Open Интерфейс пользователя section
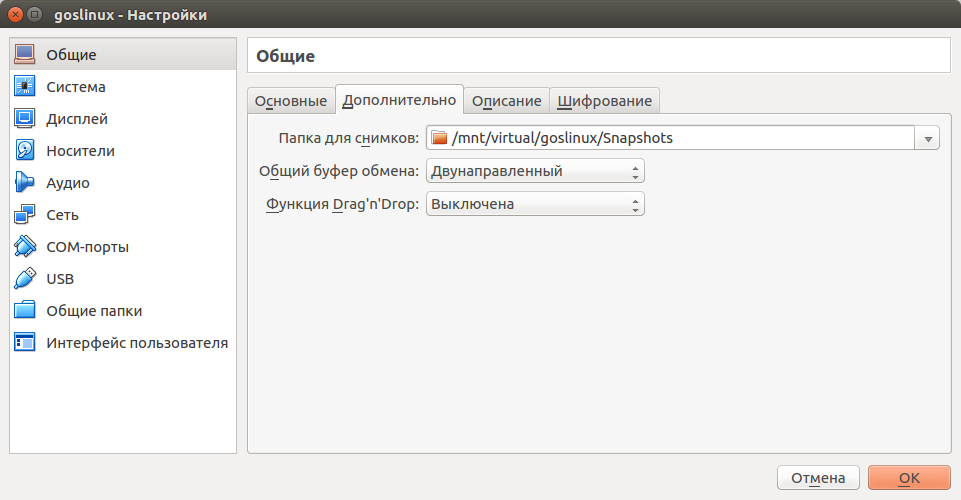Viewport: 961px width, 500px height. tap(123, 343)
